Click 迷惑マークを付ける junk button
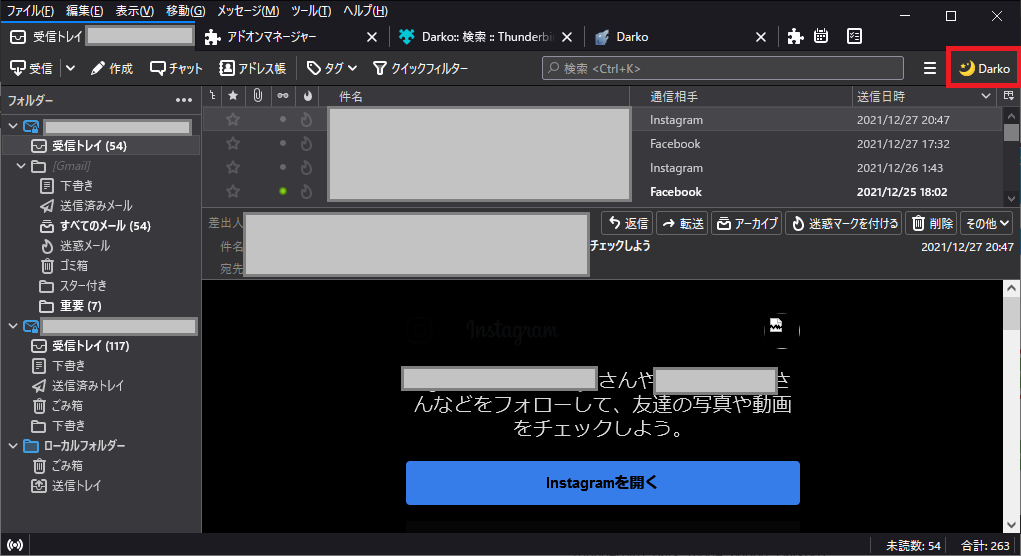The image size is (1021, 556). click(x=844, y=223)
